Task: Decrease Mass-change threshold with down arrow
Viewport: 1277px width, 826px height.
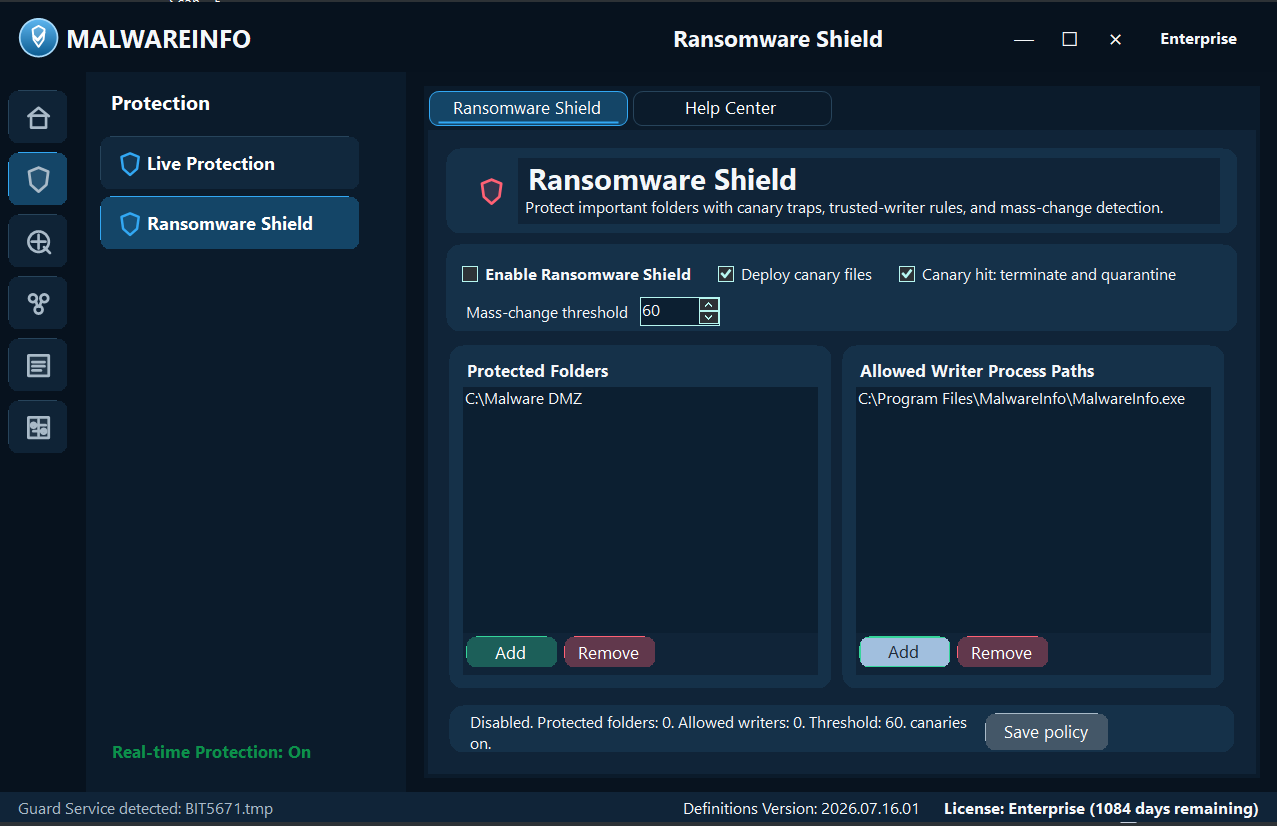Action: click(x=709, y=318)
